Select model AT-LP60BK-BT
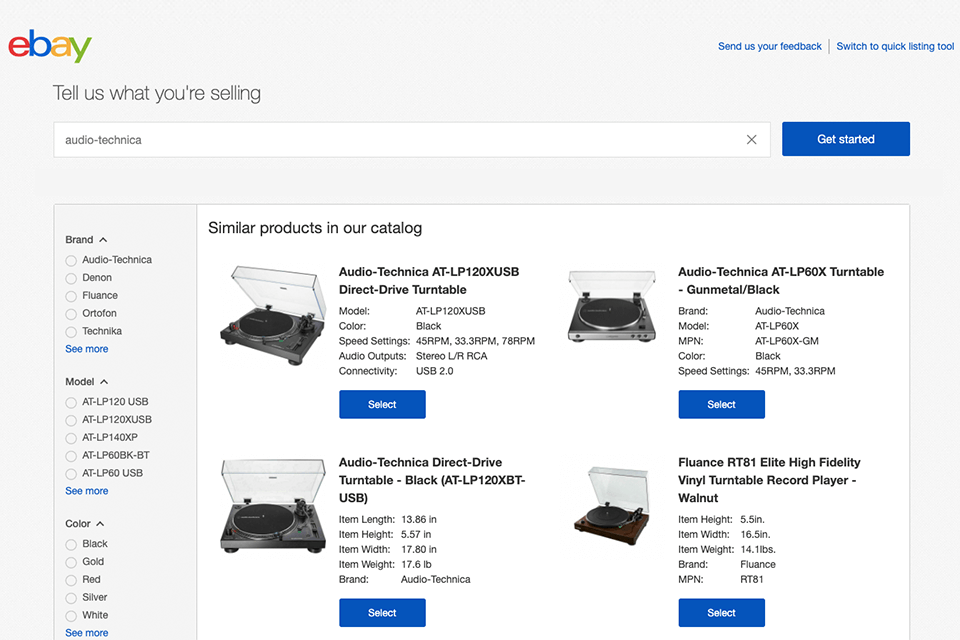The width and height of the screenshot is (960, 640). [71, 456]
